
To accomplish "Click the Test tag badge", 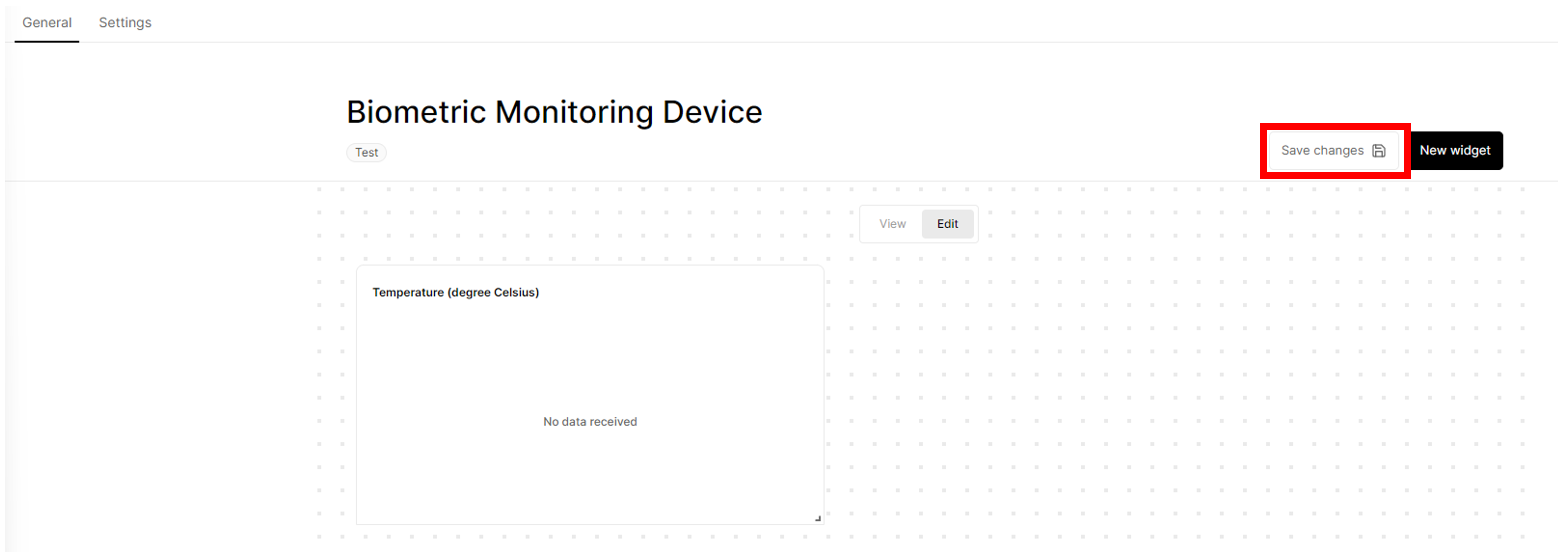I will 367,153.
